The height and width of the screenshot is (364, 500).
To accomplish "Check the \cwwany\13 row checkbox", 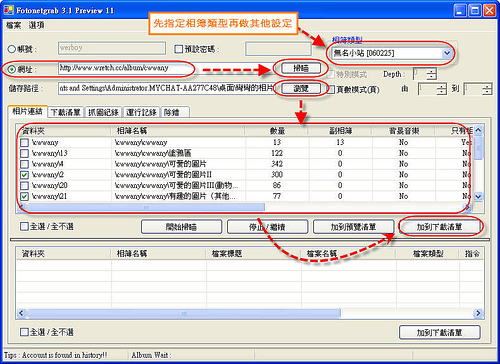I will (x=24, y=153).
